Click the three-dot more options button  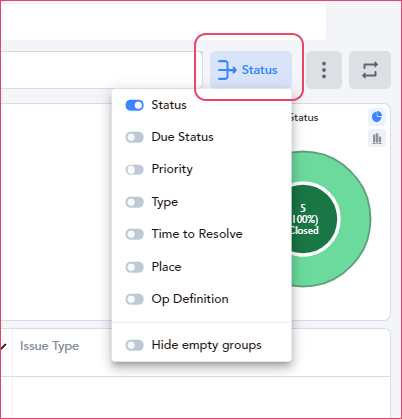324,70
